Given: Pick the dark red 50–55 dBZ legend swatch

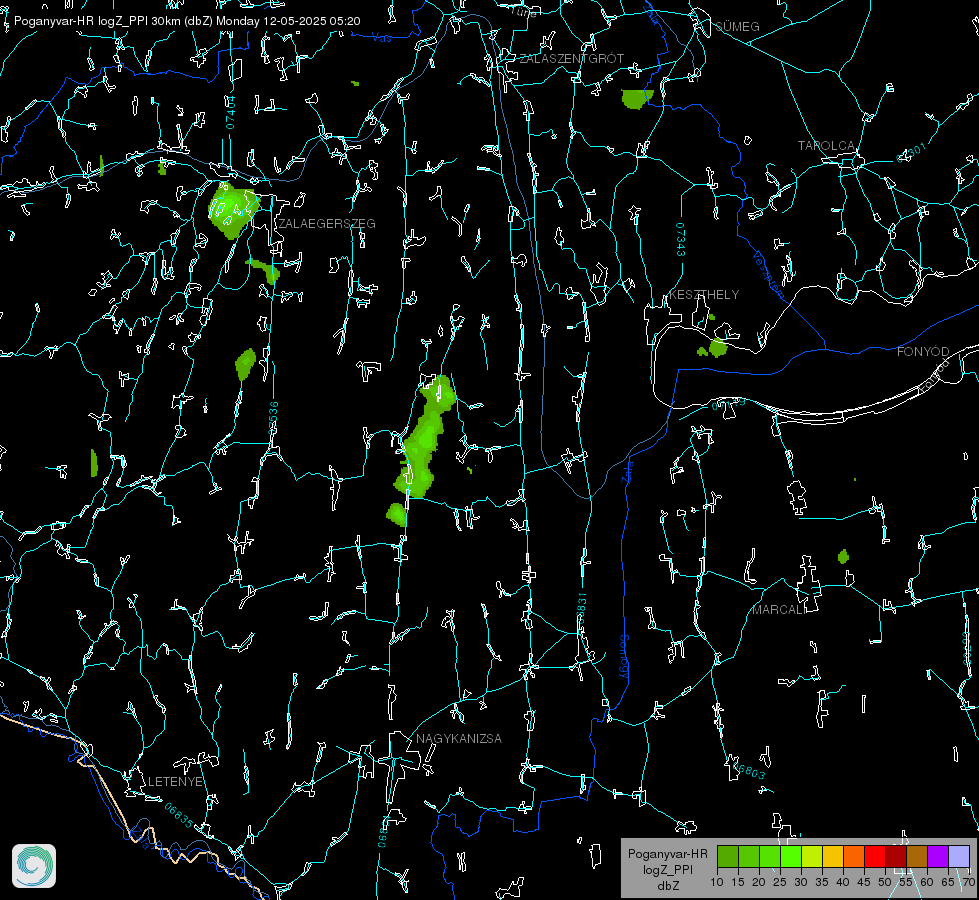Looking at the screenshot, I should point(896,856).
